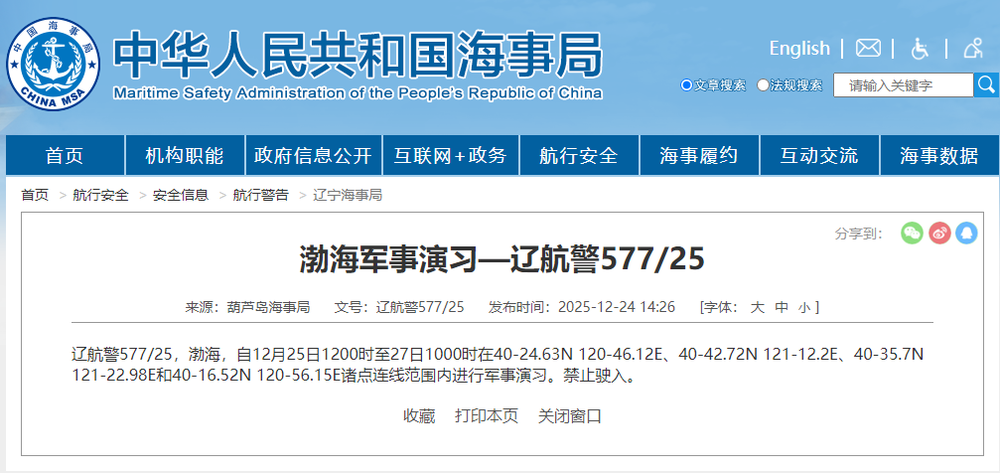This screenshot has width=1000, height=473.
Task: Open the 海事数据 navigation menu
Action: 938,156
